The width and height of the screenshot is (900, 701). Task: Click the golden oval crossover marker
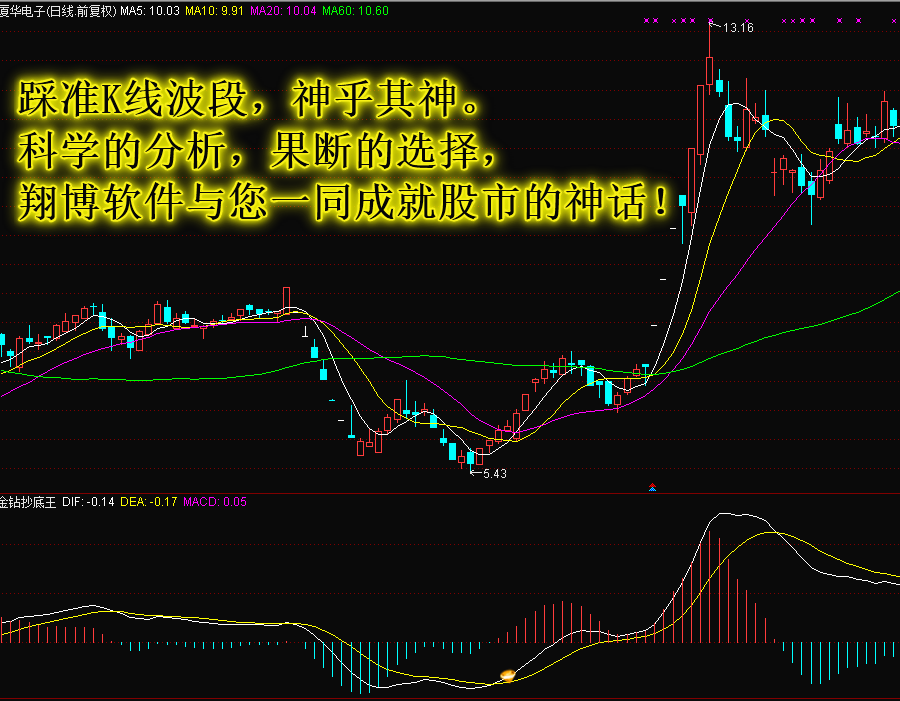coord(508,675)
